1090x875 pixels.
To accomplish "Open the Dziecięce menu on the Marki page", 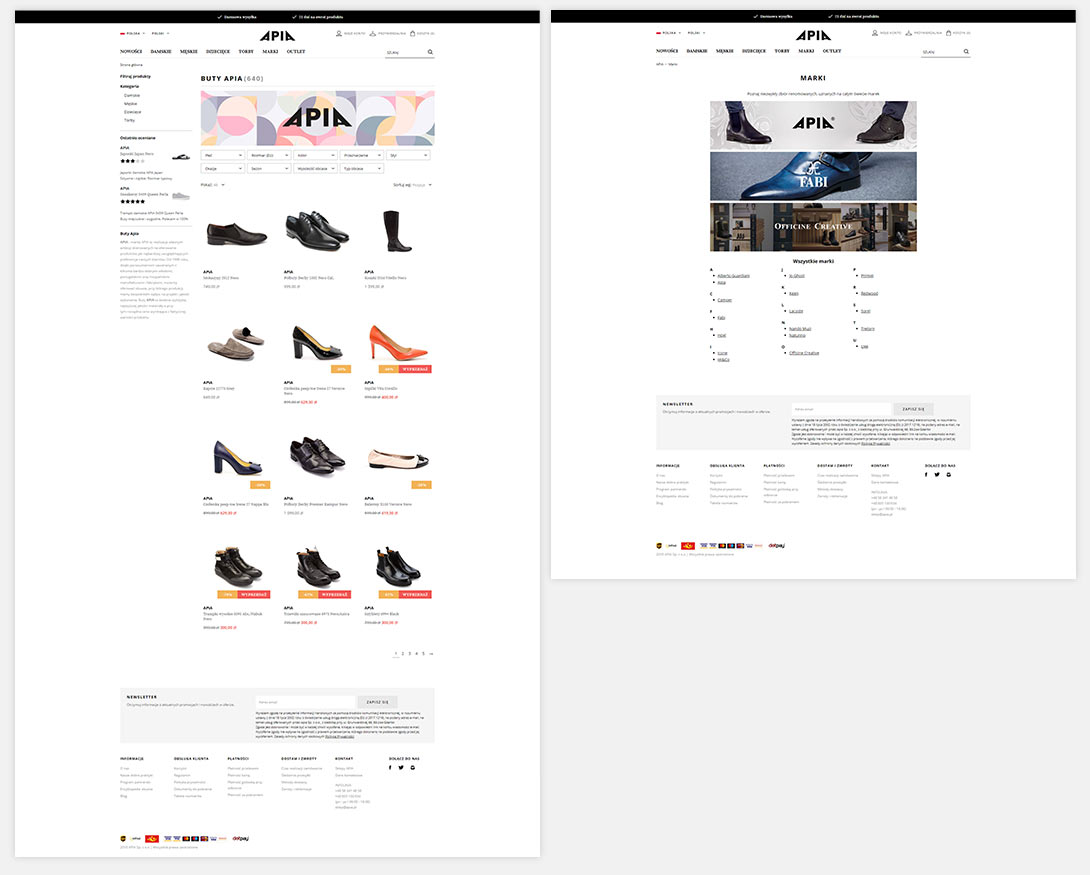I will [754, 51].
